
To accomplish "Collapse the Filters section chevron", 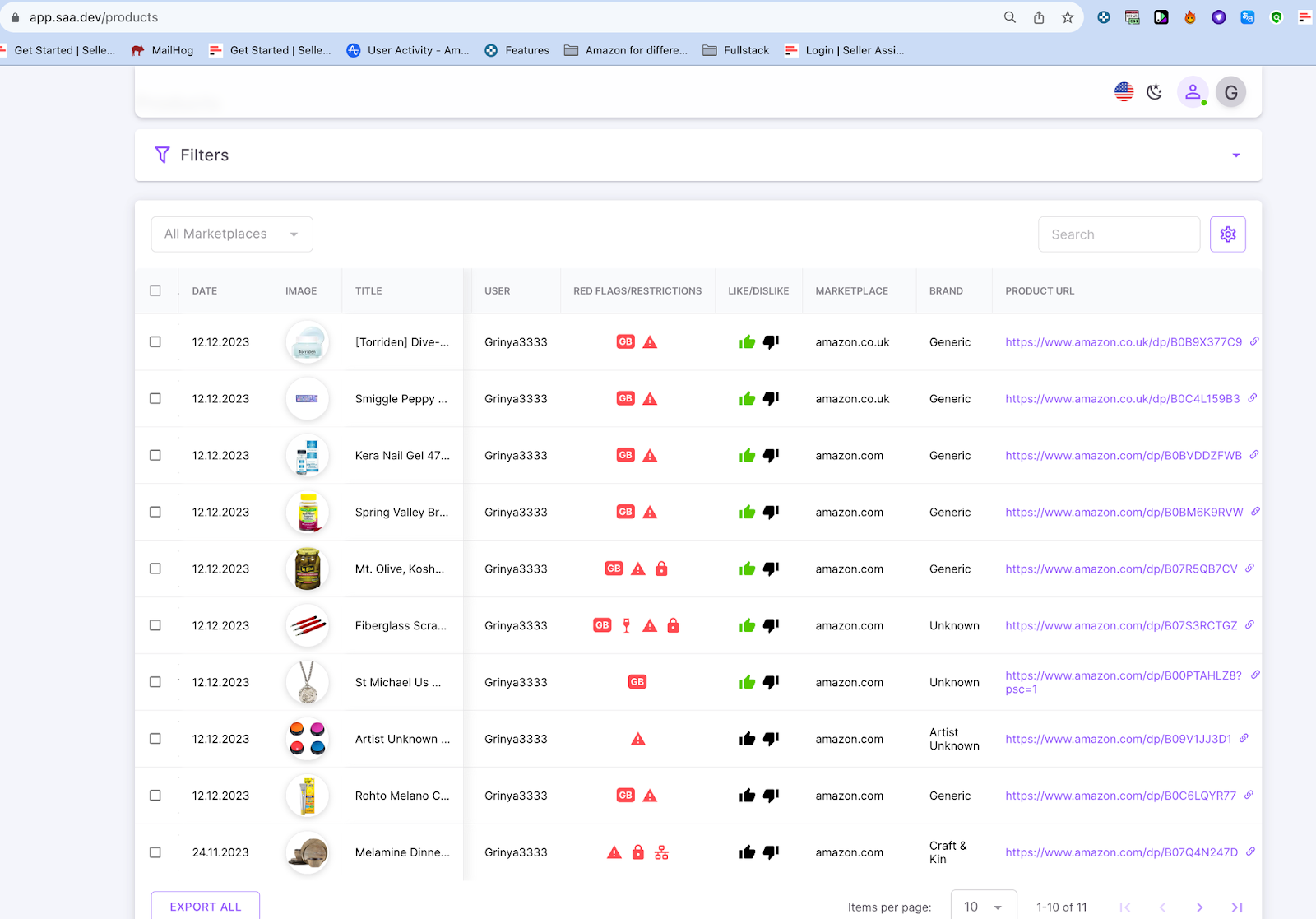I will click(1235, 155).
